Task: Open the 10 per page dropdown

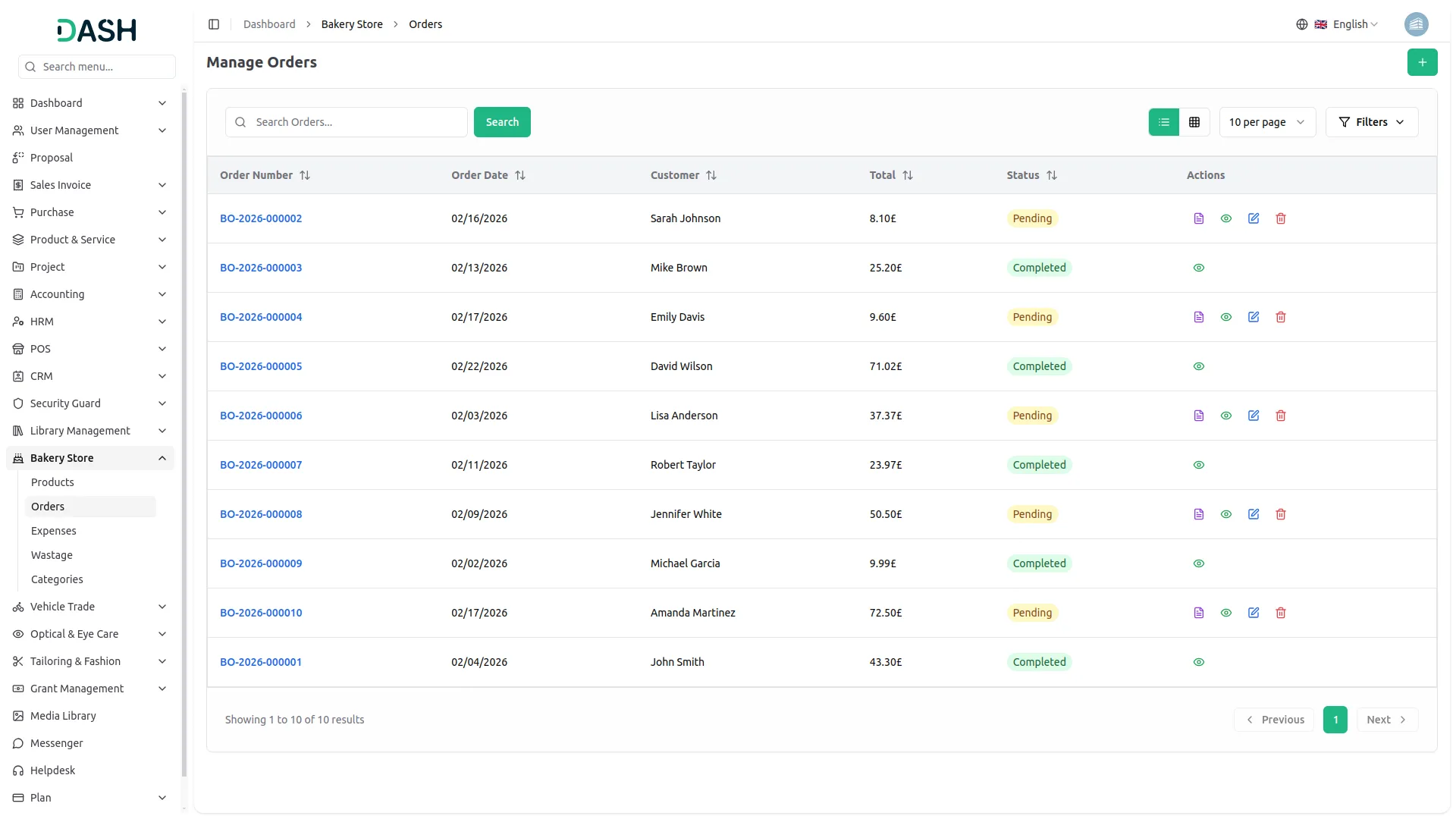Action: point(1266,122)
